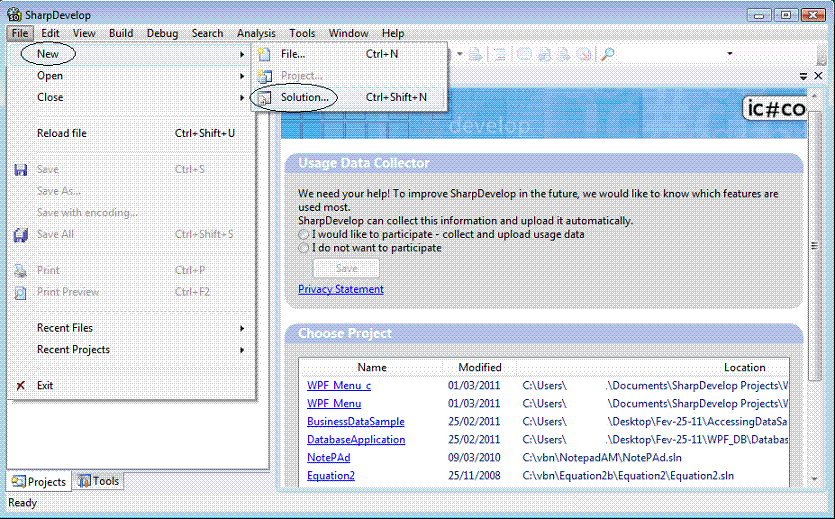Open the BusinessDataSample project link
835x519 pixels.
point(356,422)
